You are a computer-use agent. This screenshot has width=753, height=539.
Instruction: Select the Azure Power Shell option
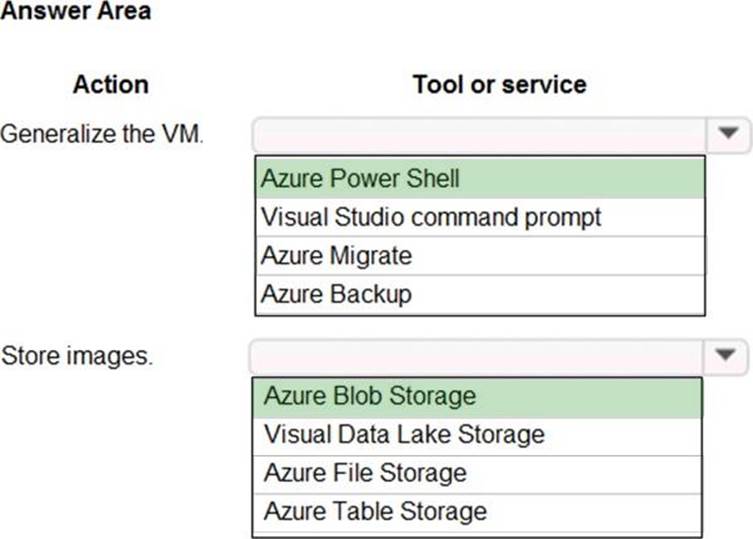pyautogui.click(x=480, y=179)
